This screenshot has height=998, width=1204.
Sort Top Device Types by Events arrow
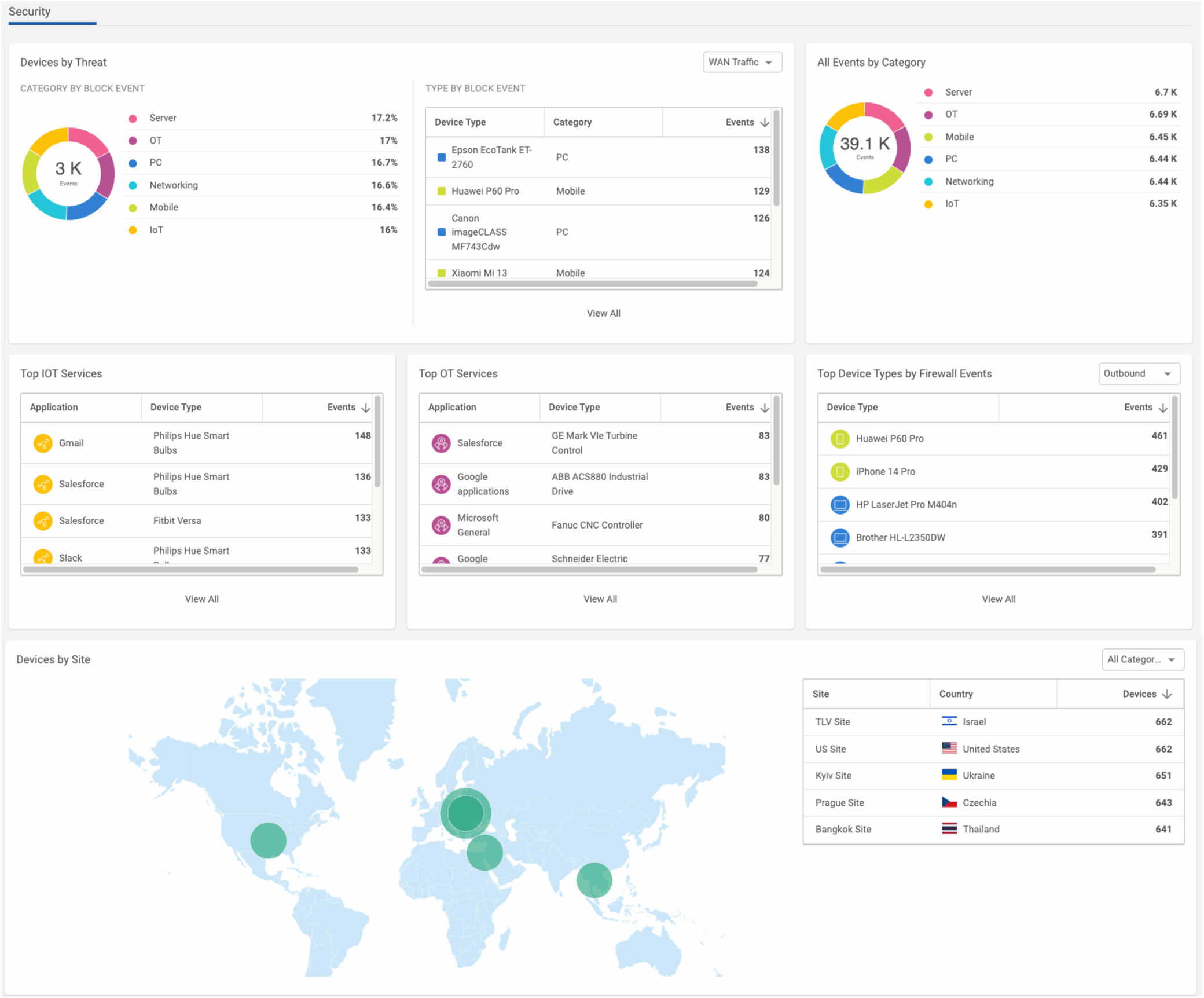pyautogui.click(x=1163, y=408)
